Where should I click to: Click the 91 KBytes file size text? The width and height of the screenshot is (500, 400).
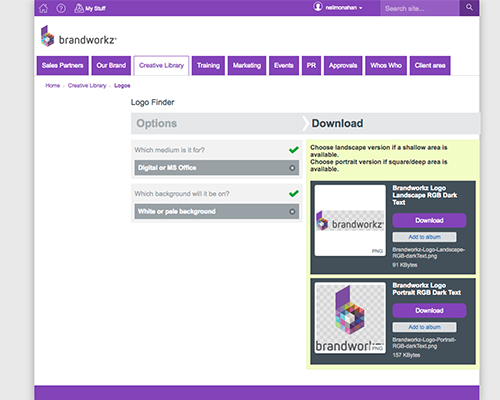[x=405, y=265]
